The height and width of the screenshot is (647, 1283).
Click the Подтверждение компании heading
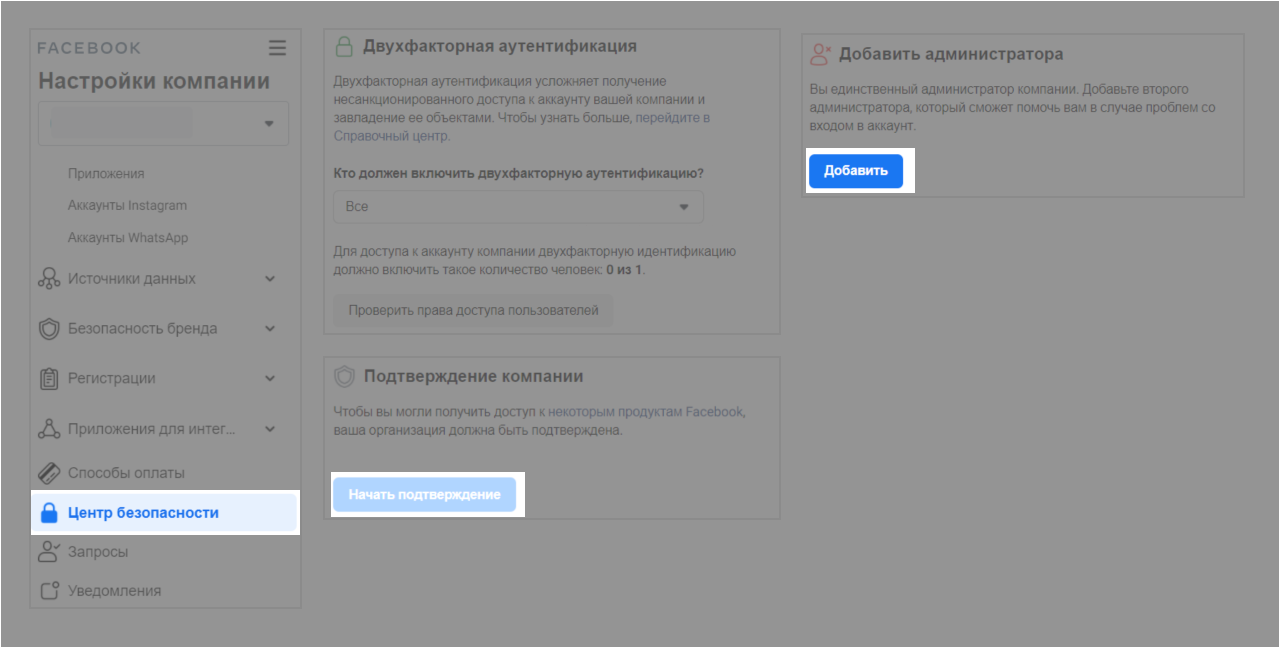[473, 376]
